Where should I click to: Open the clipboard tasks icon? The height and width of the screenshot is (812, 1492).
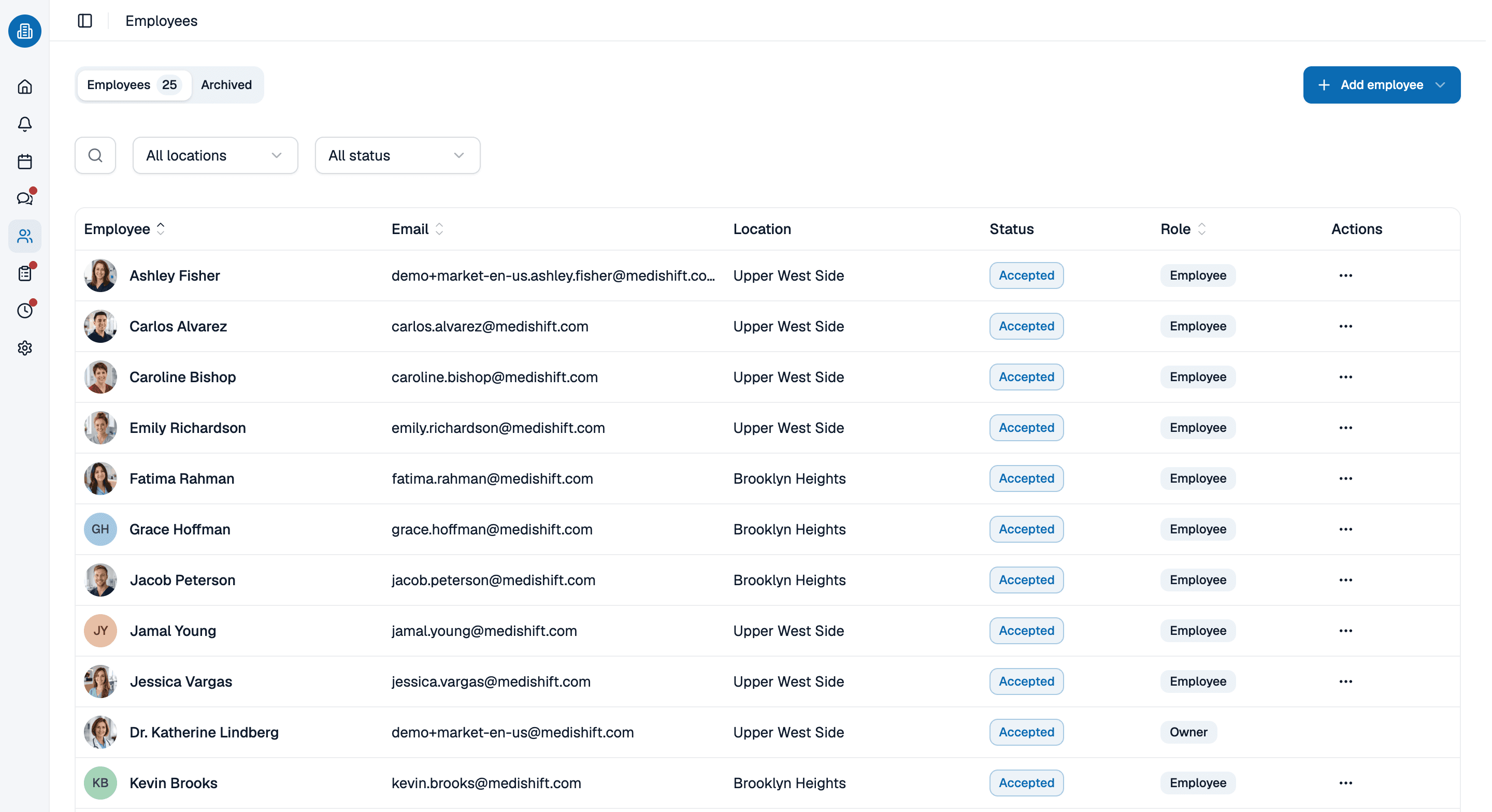point(24,273)
